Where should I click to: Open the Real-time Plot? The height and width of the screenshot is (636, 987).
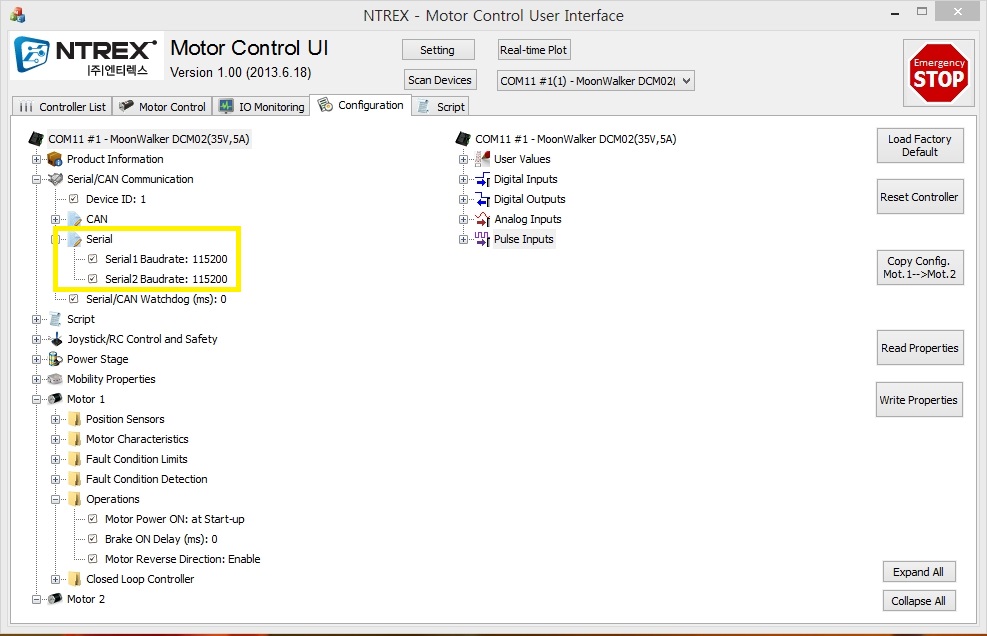pyautogui.click(x=534, y=50)
